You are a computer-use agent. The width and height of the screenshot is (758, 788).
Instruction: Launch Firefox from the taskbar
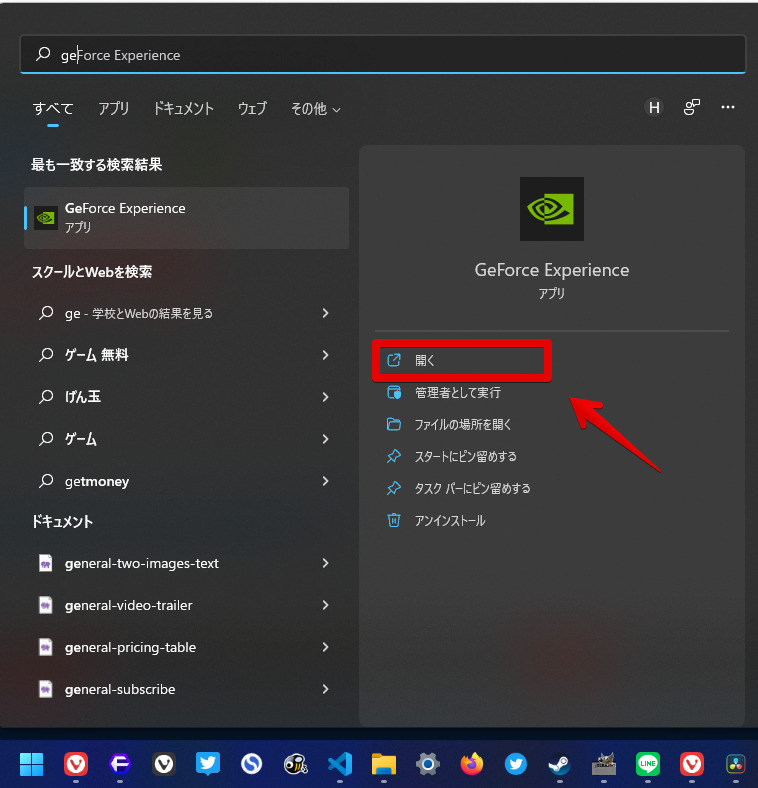(x=471, y=764)
